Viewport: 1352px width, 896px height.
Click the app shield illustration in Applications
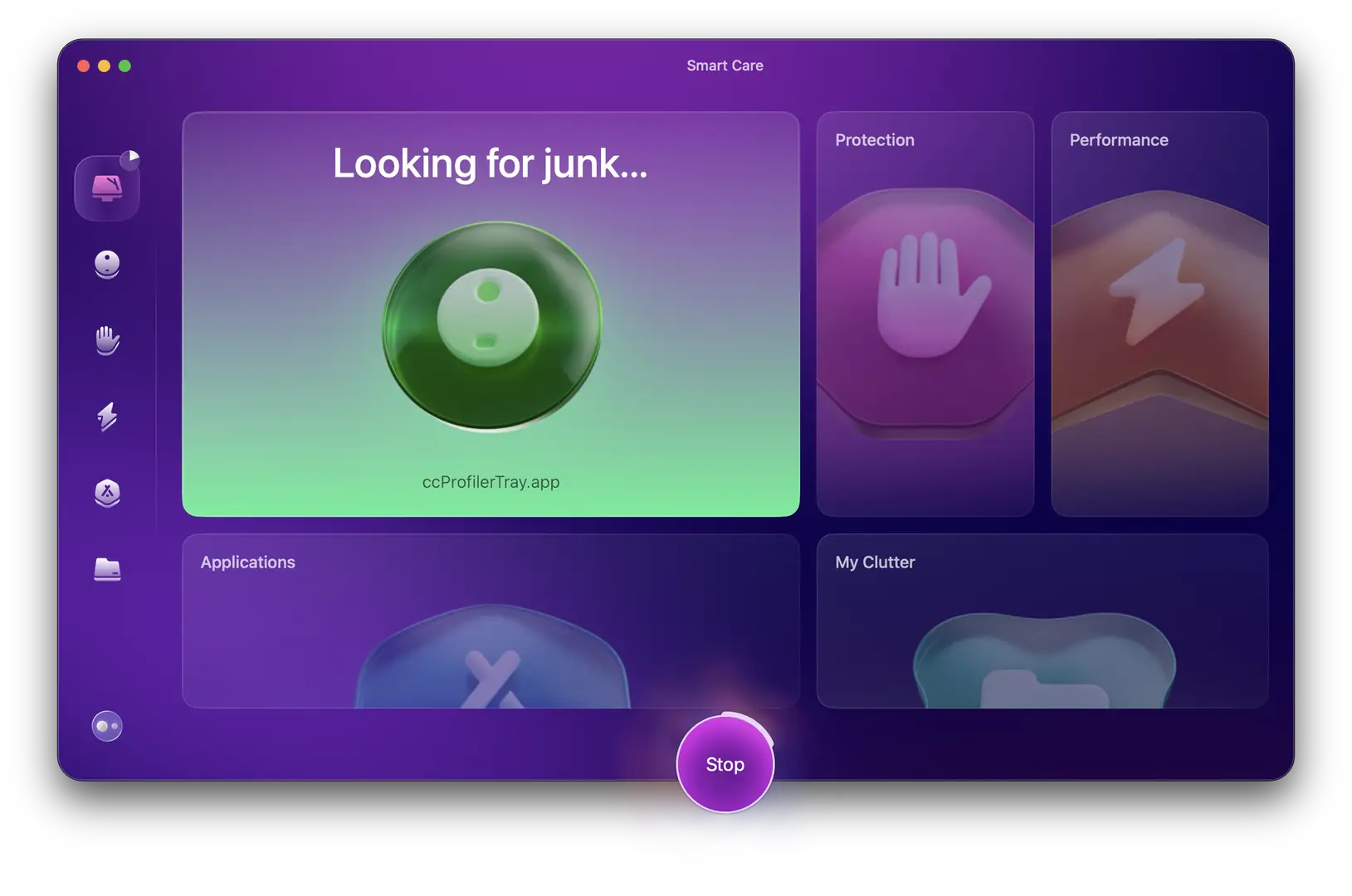[x=493, y=657]
